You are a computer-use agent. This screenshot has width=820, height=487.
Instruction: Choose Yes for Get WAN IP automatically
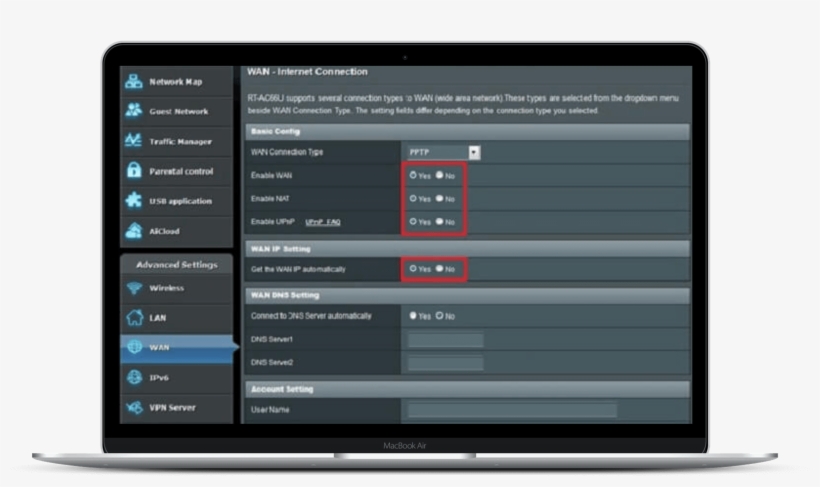click(x=413, y=268)
